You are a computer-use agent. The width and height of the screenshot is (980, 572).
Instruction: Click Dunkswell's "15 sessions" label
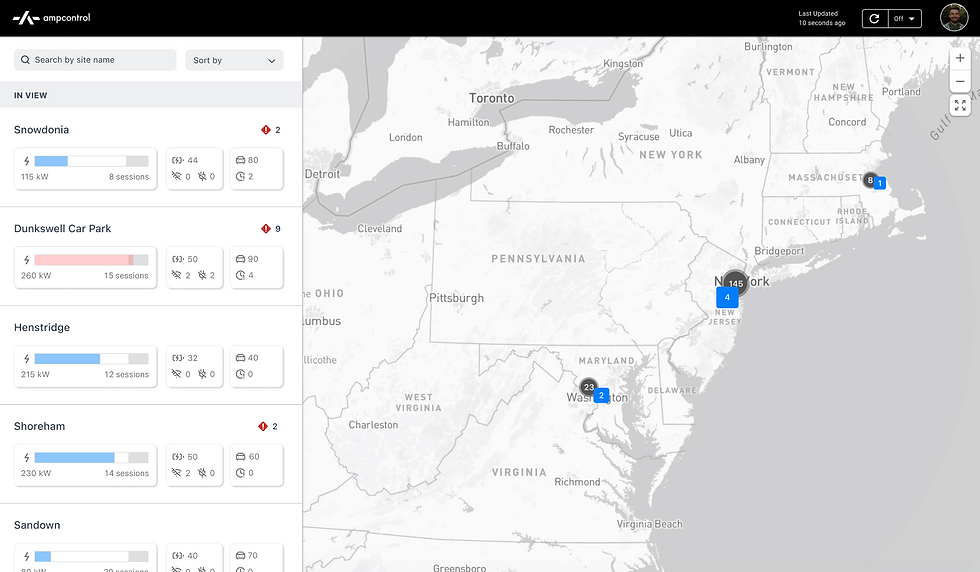pyautogui.click(x=126, y=276)
